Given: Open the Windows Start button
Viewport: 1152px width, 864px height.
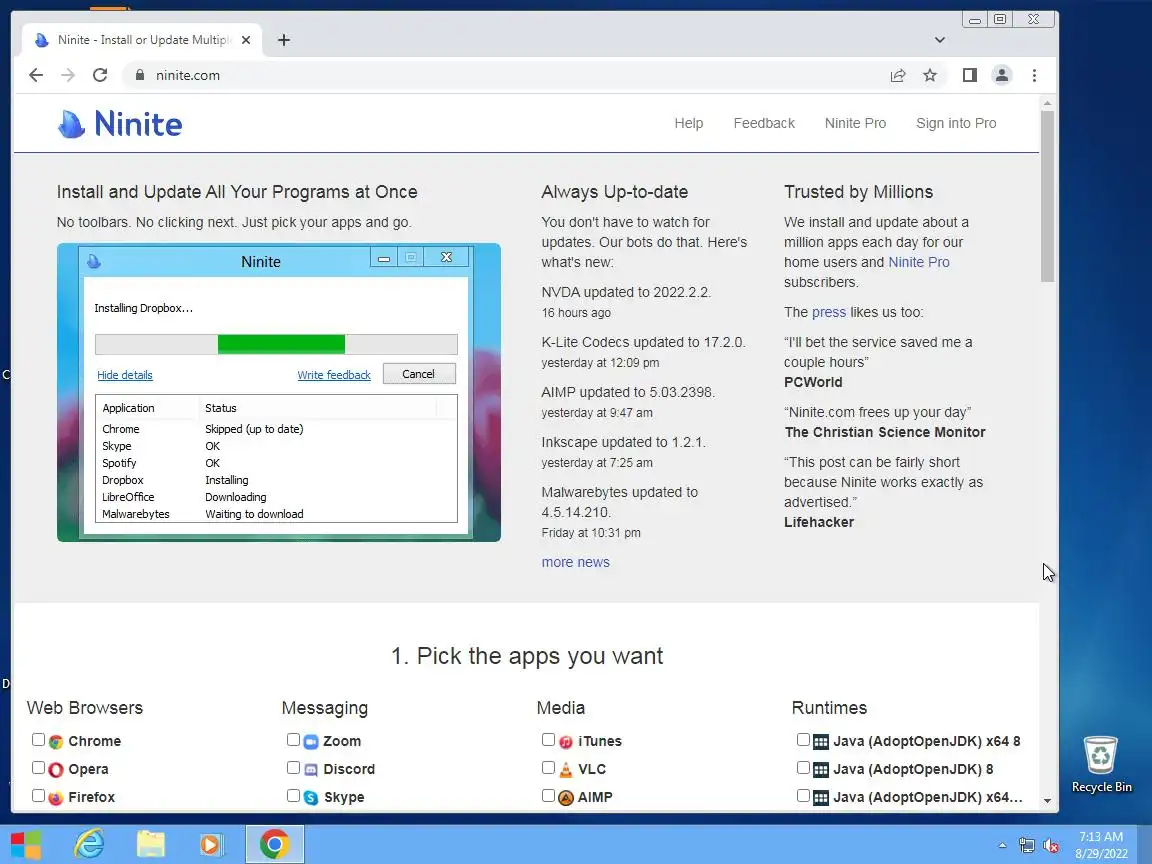Looking at the screenshot, I should (26, 845).
